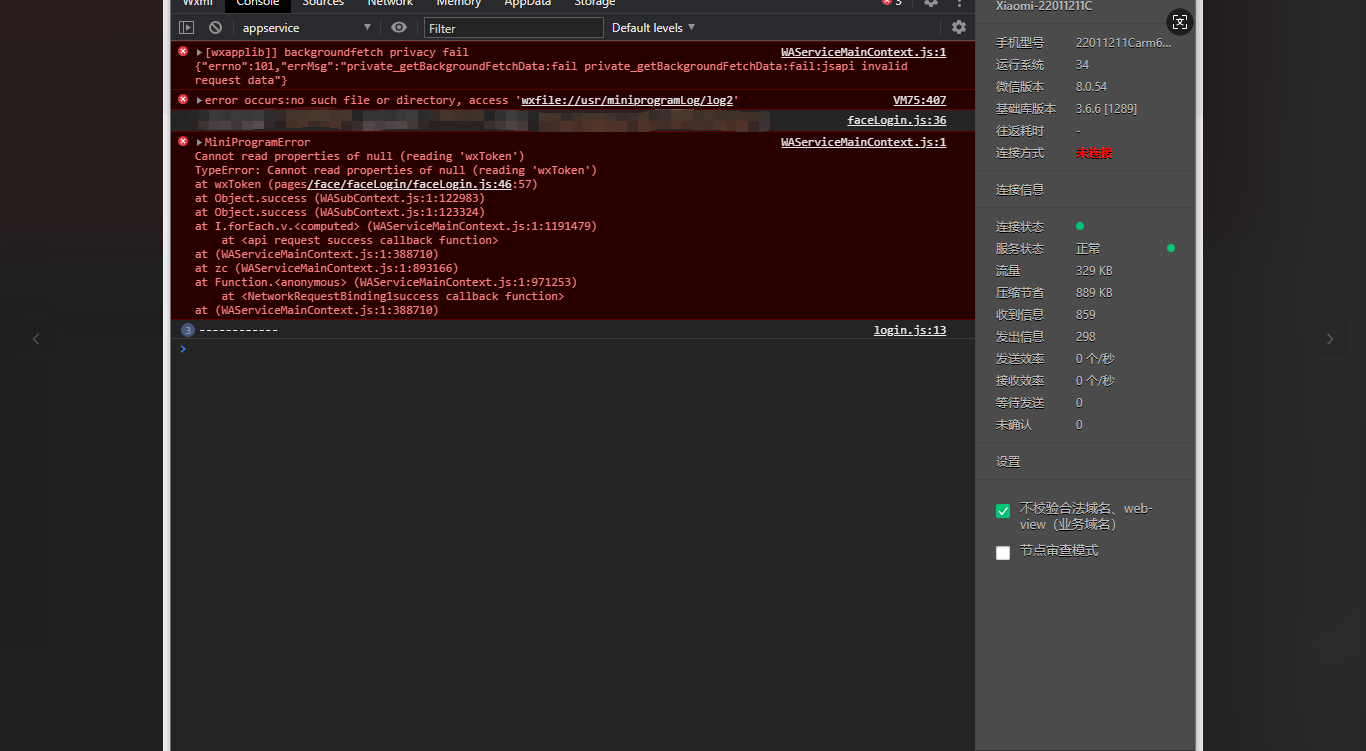Open the login.js:13 source link
The width and height of the screenshot is (1366, 751).
click(x=910, y=330)
